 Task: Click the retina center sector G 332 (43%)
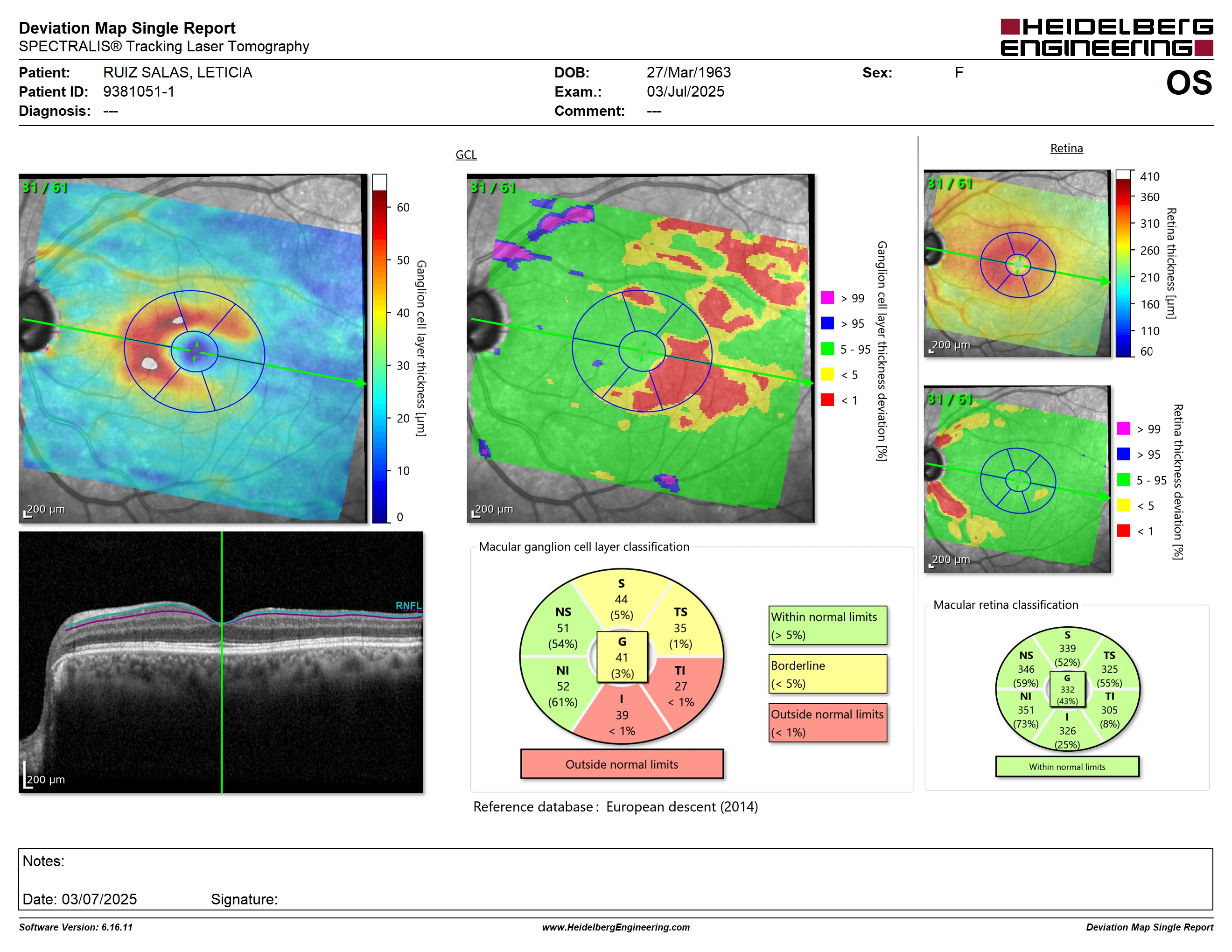(1067, 689)
